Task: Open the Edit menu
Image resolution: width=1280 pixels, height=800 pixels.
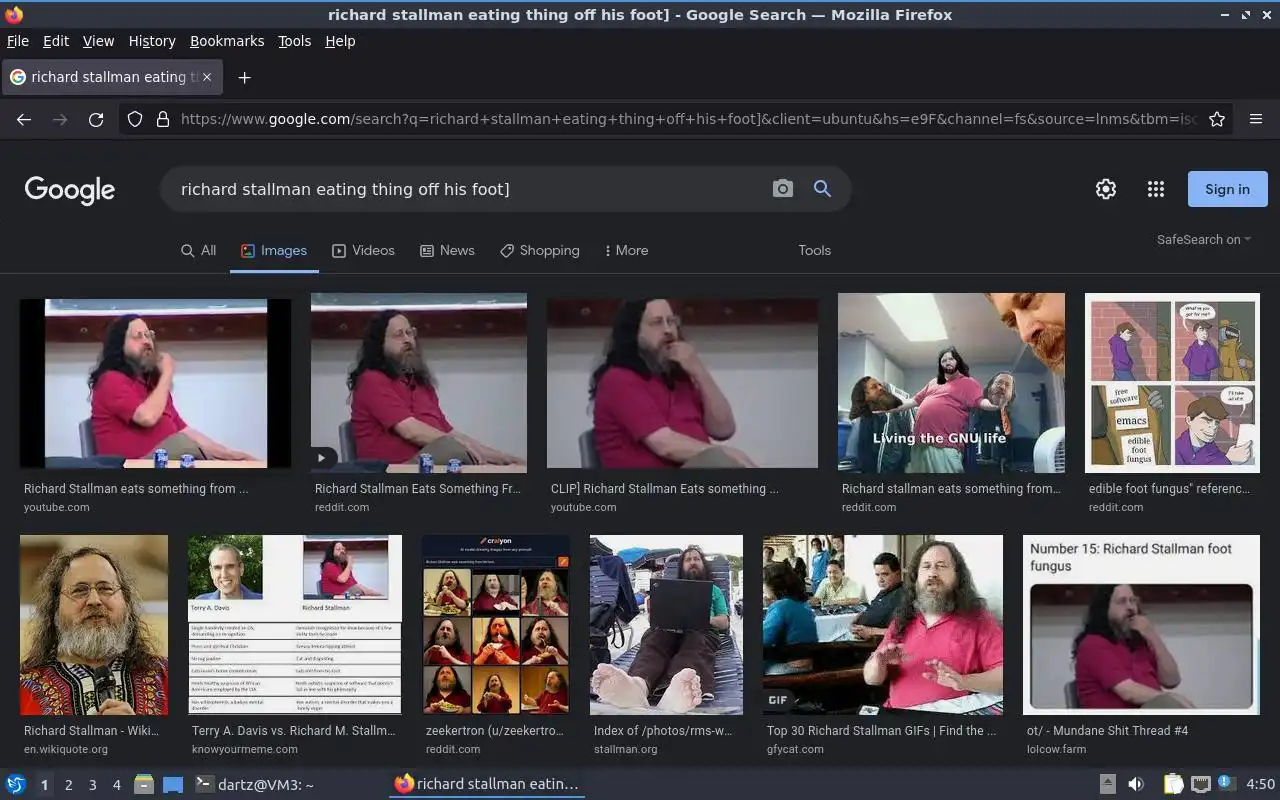Action: pos(56,41)
